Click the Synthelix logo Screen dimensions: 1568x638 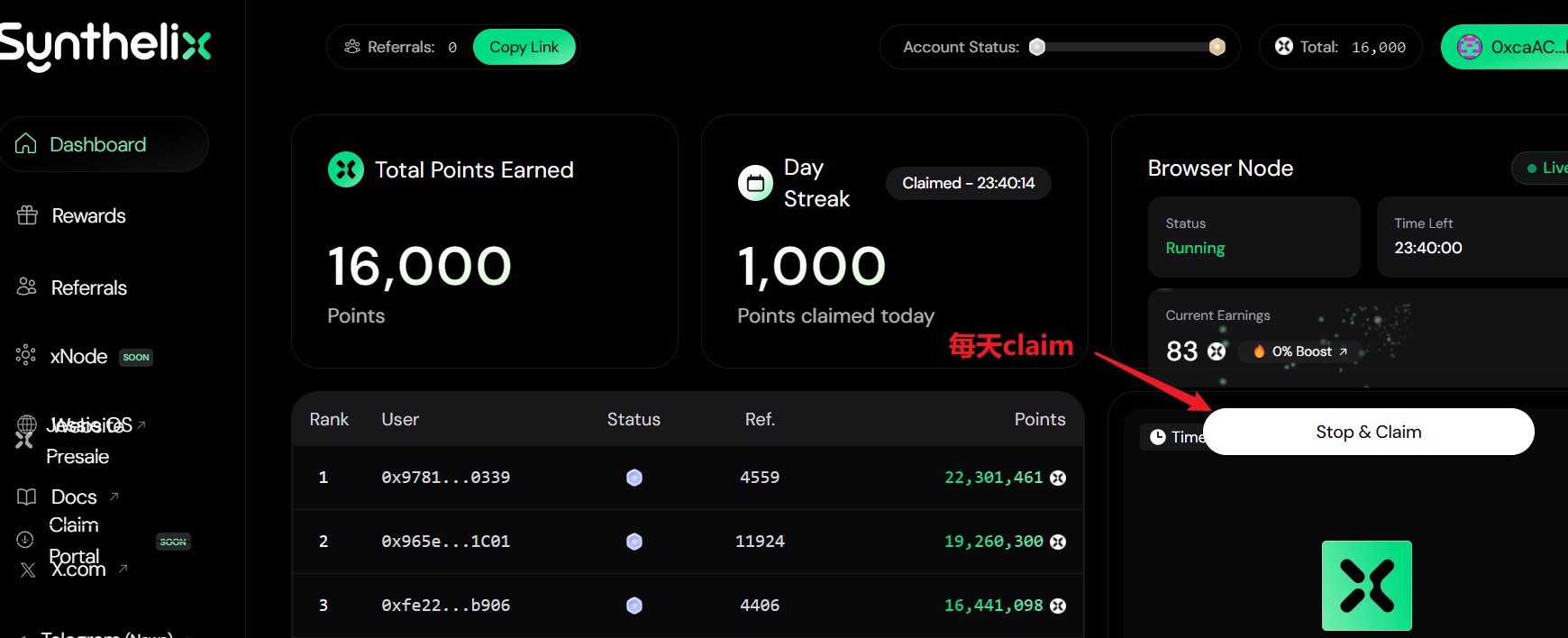click(105, 45)
